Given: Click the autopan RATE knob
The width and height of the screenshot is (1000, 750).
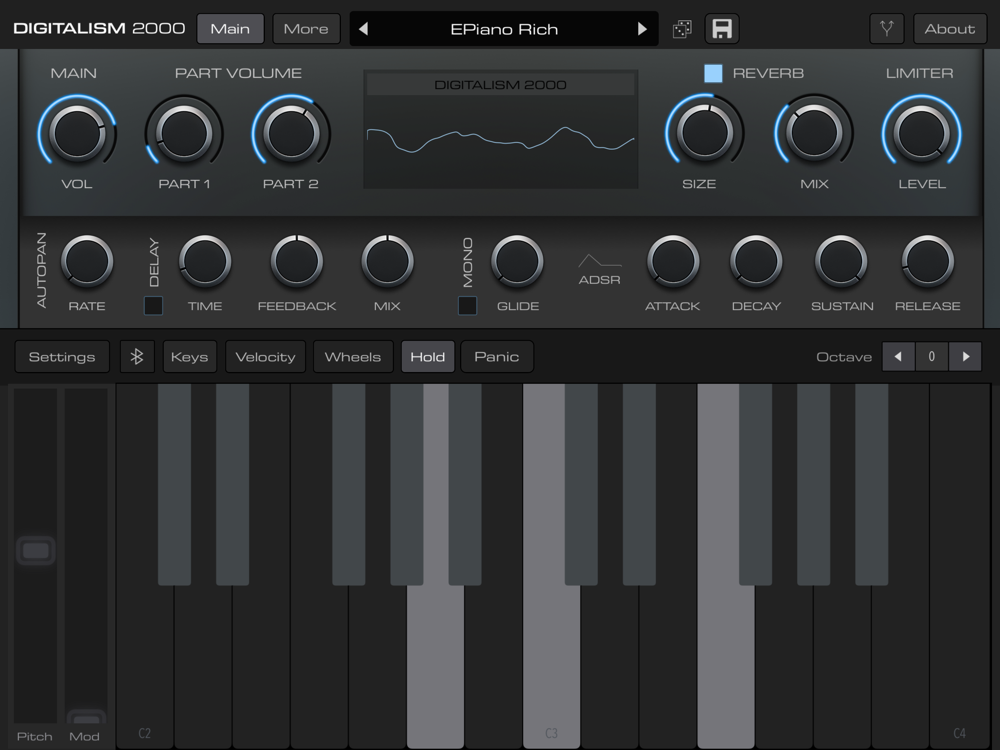Looking at the screenshot, I should 87,261.
